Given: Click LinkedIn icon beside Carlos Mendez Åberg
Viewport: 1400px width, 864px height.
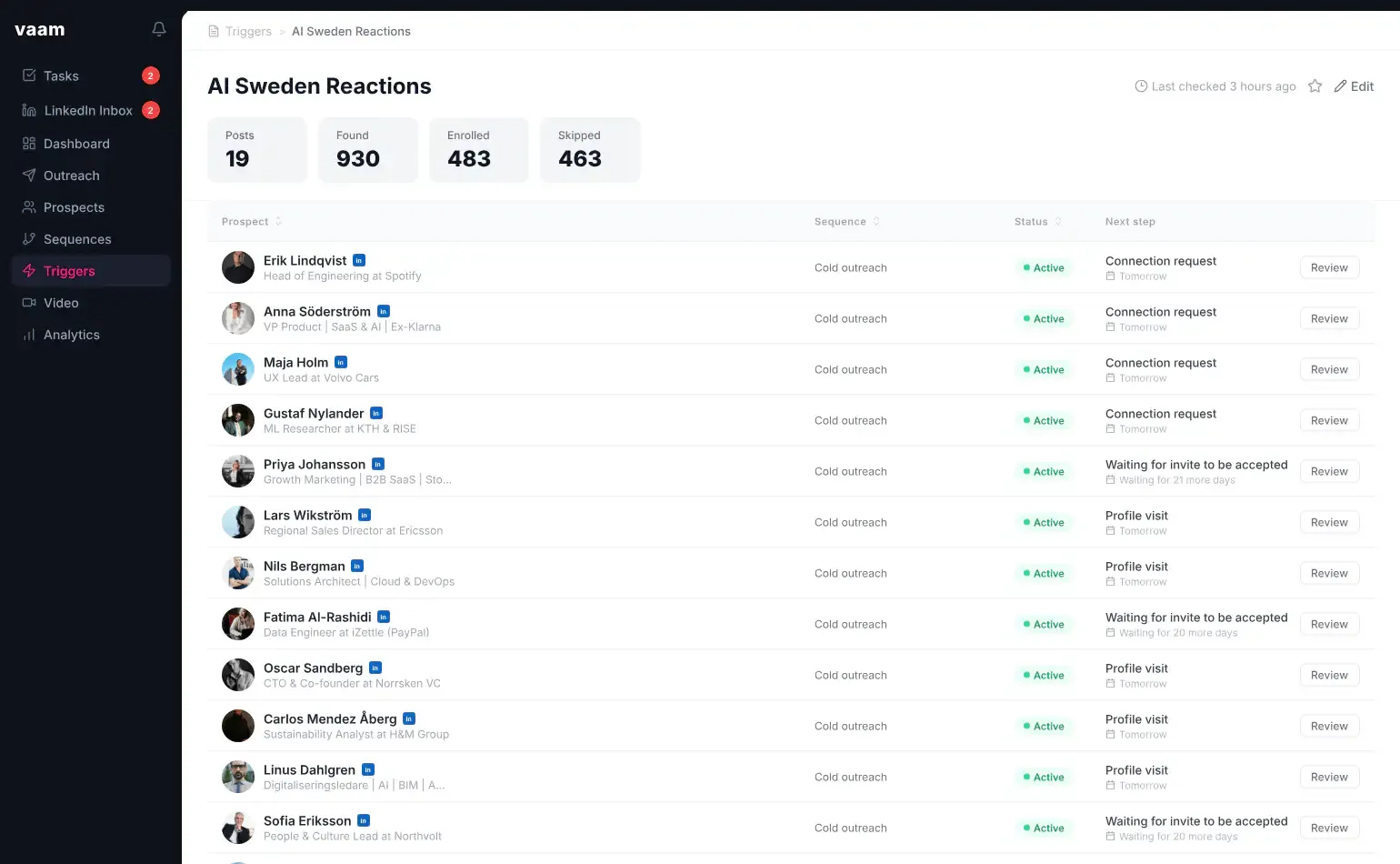Looking at the screenshot, I should coord(409,718).
